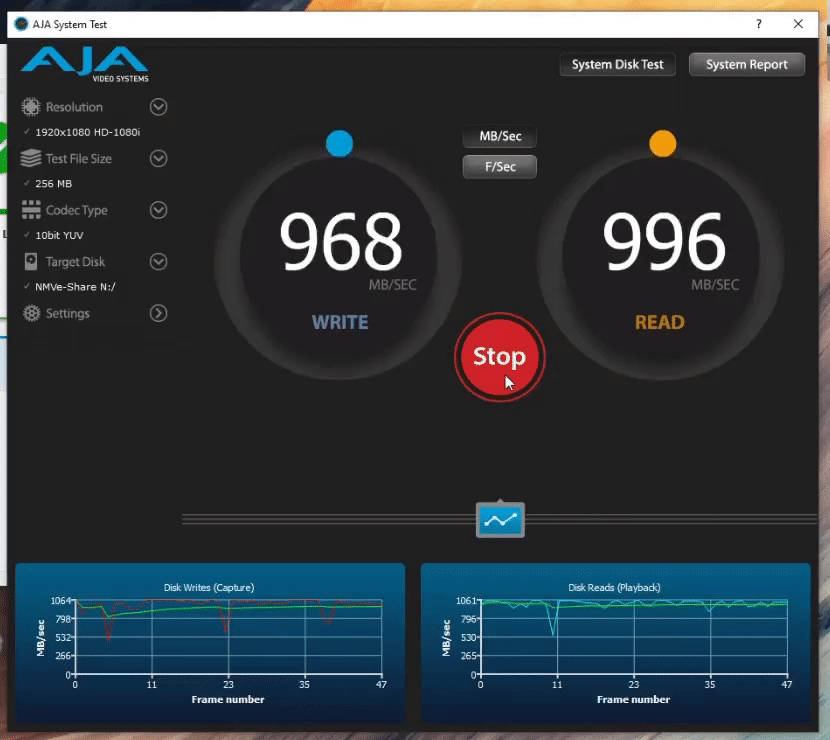
Task: Click the Codec Type filmstrip icon
Action: (x=31, y=210)
